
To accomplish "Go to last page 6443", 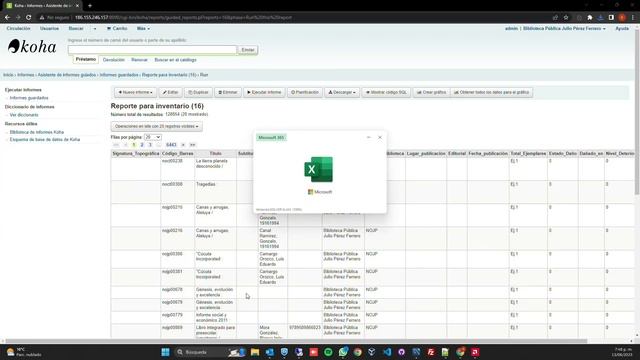I will tap(171, 145).
